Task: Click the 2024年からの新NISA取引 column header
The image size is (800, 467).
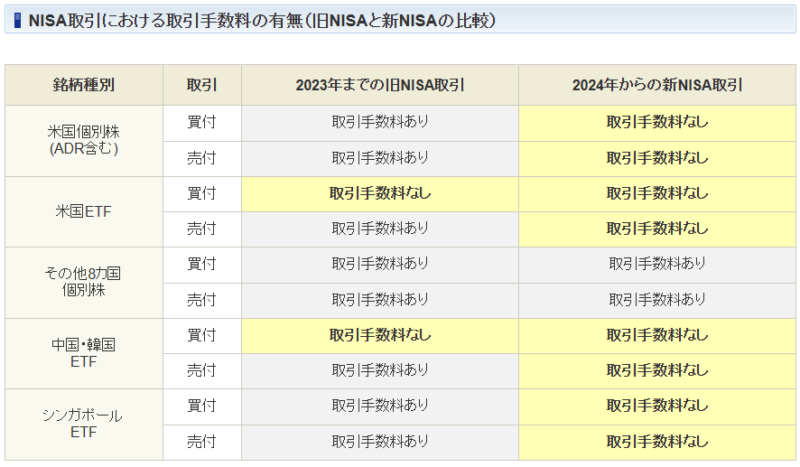Action: [x=657, y=85]
